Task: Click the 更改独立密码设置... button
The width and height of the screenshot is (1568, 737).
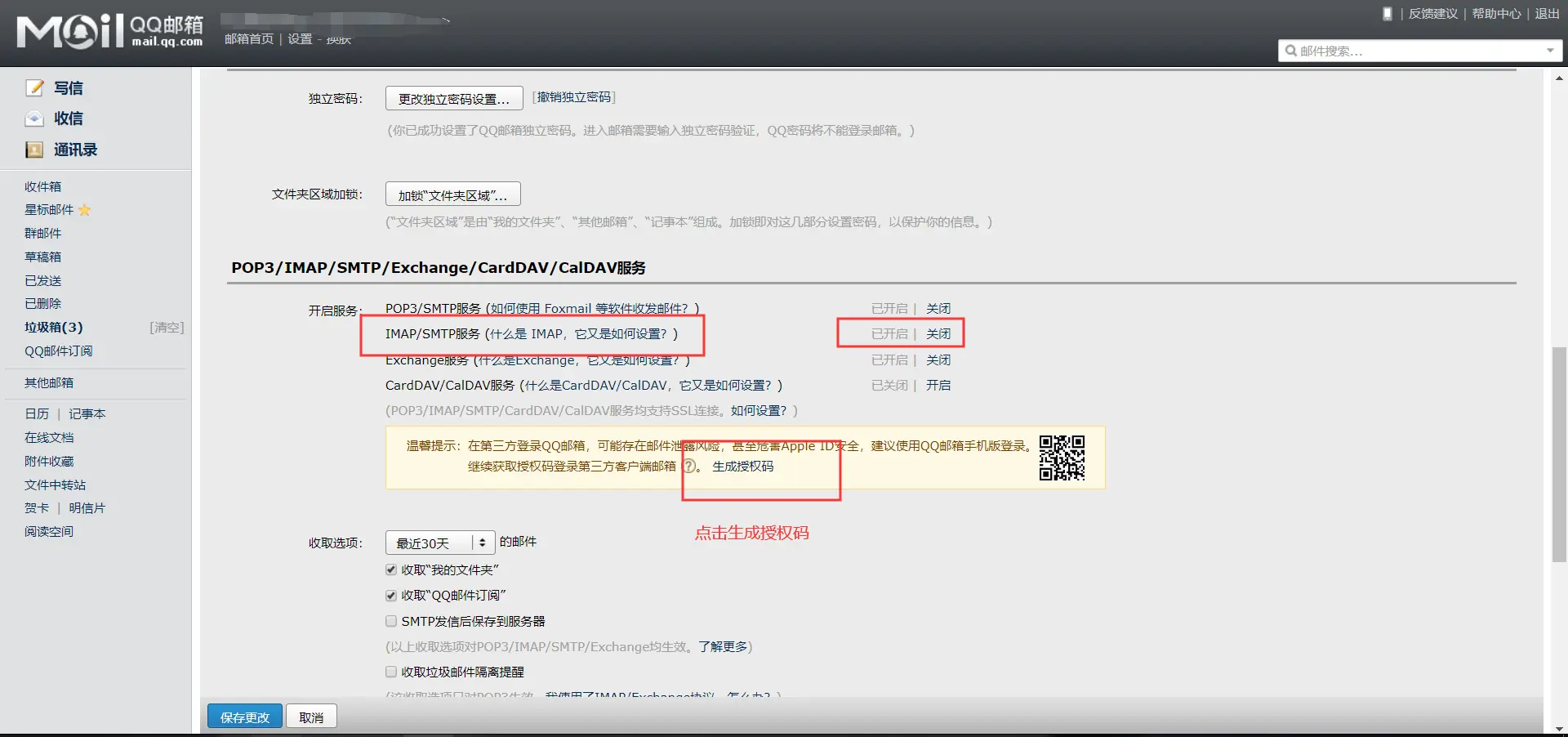Action: 454,99
